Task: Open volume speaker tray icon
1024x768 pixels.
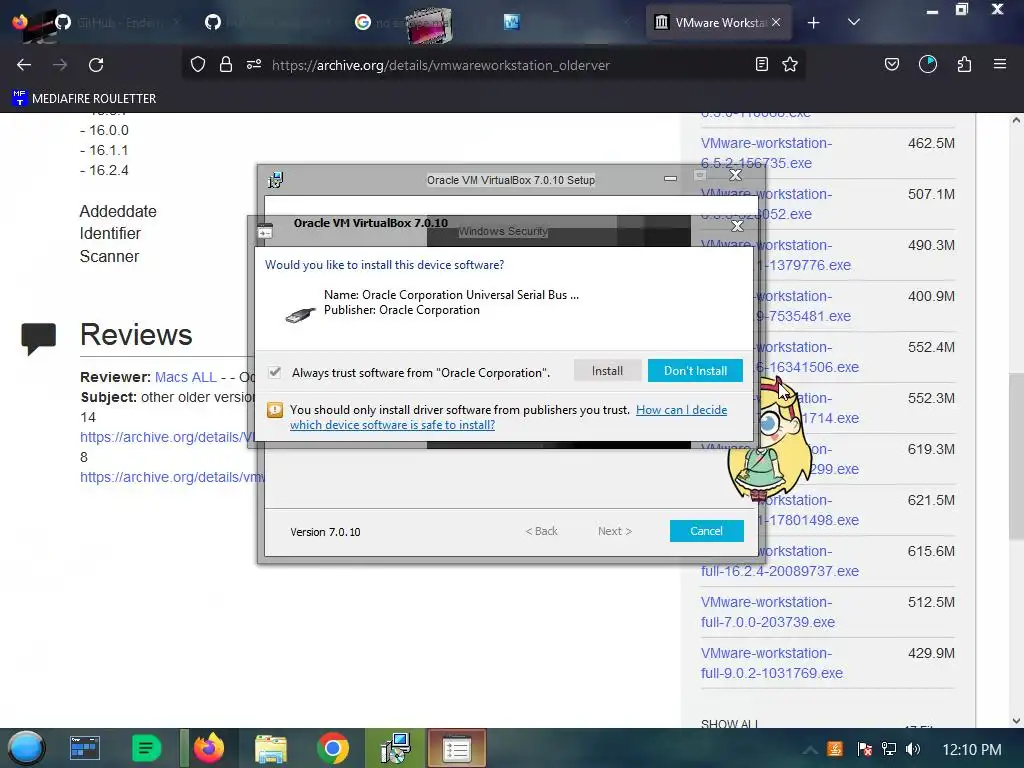Action: (x=913, y=748)
